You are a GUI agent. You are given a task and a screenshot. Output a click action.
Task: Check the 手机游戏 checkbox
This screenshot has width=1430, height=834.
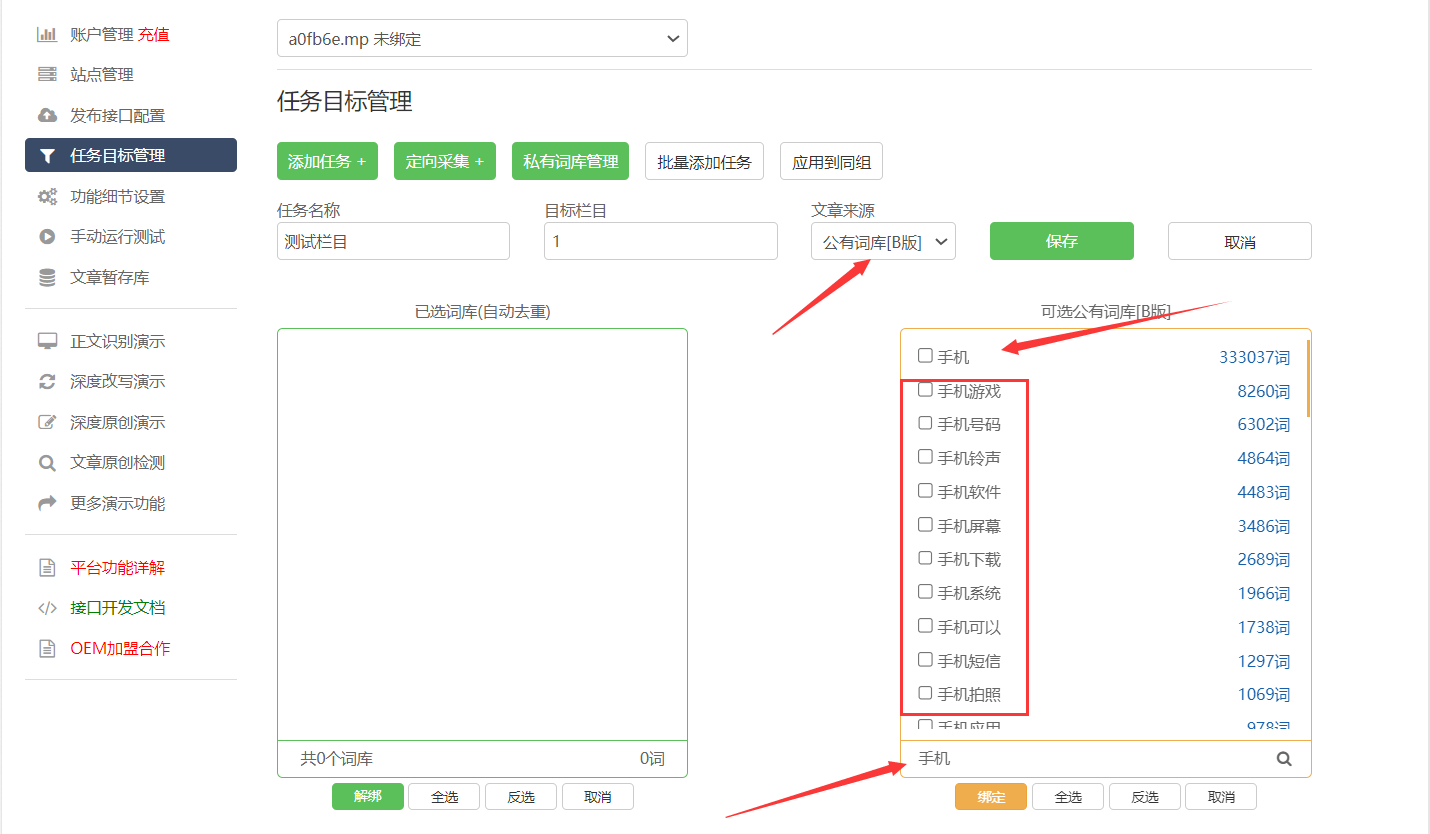[x=925, y=390]
